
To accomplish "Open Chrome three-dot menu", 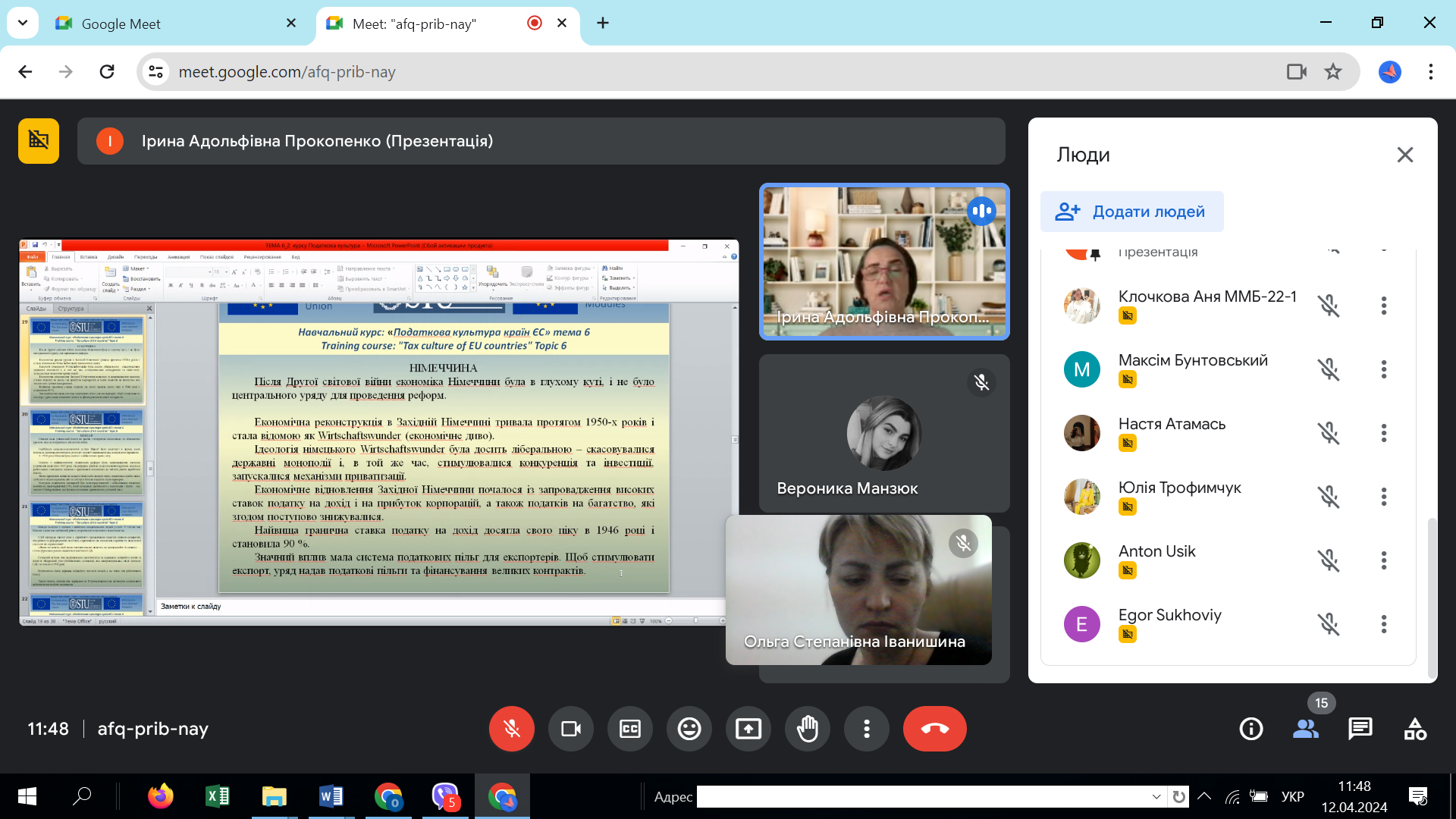I will pos(1431,72).
